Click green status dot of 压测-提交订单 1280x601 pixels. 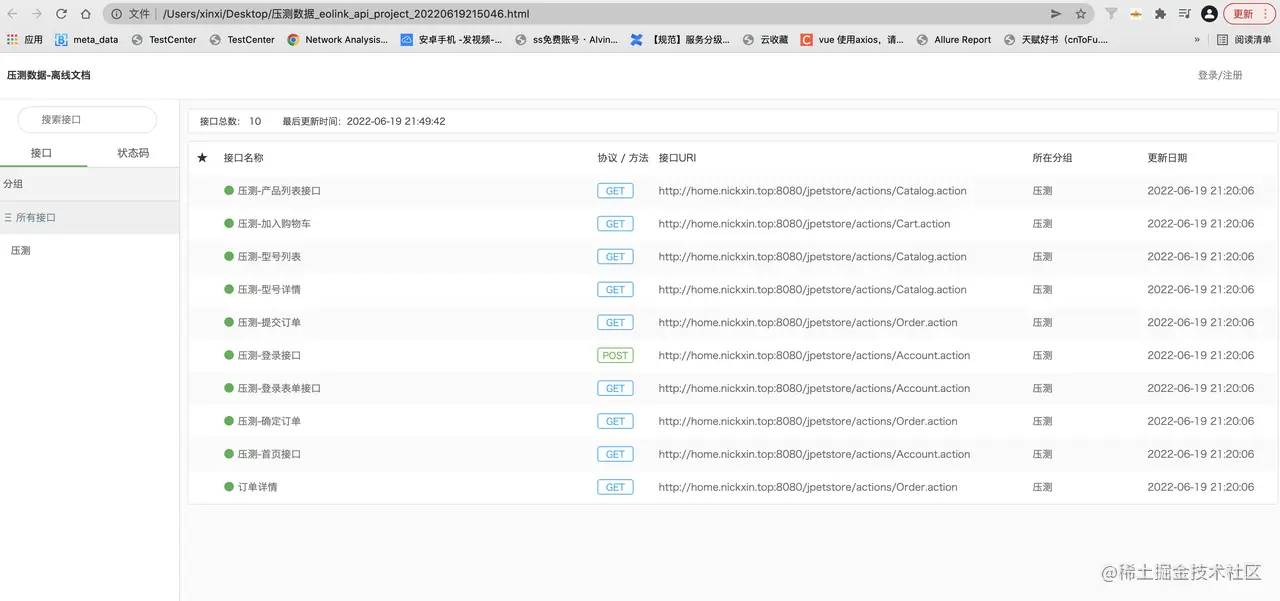(x=229, y=323)
